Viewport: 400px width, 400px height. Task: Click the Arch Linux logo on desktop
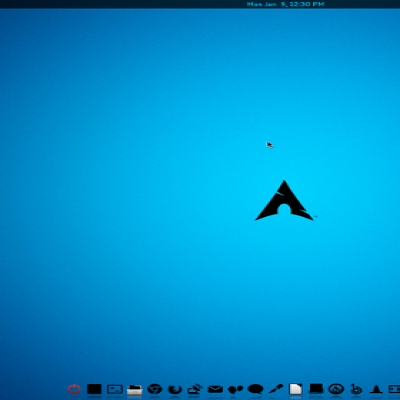284,200
